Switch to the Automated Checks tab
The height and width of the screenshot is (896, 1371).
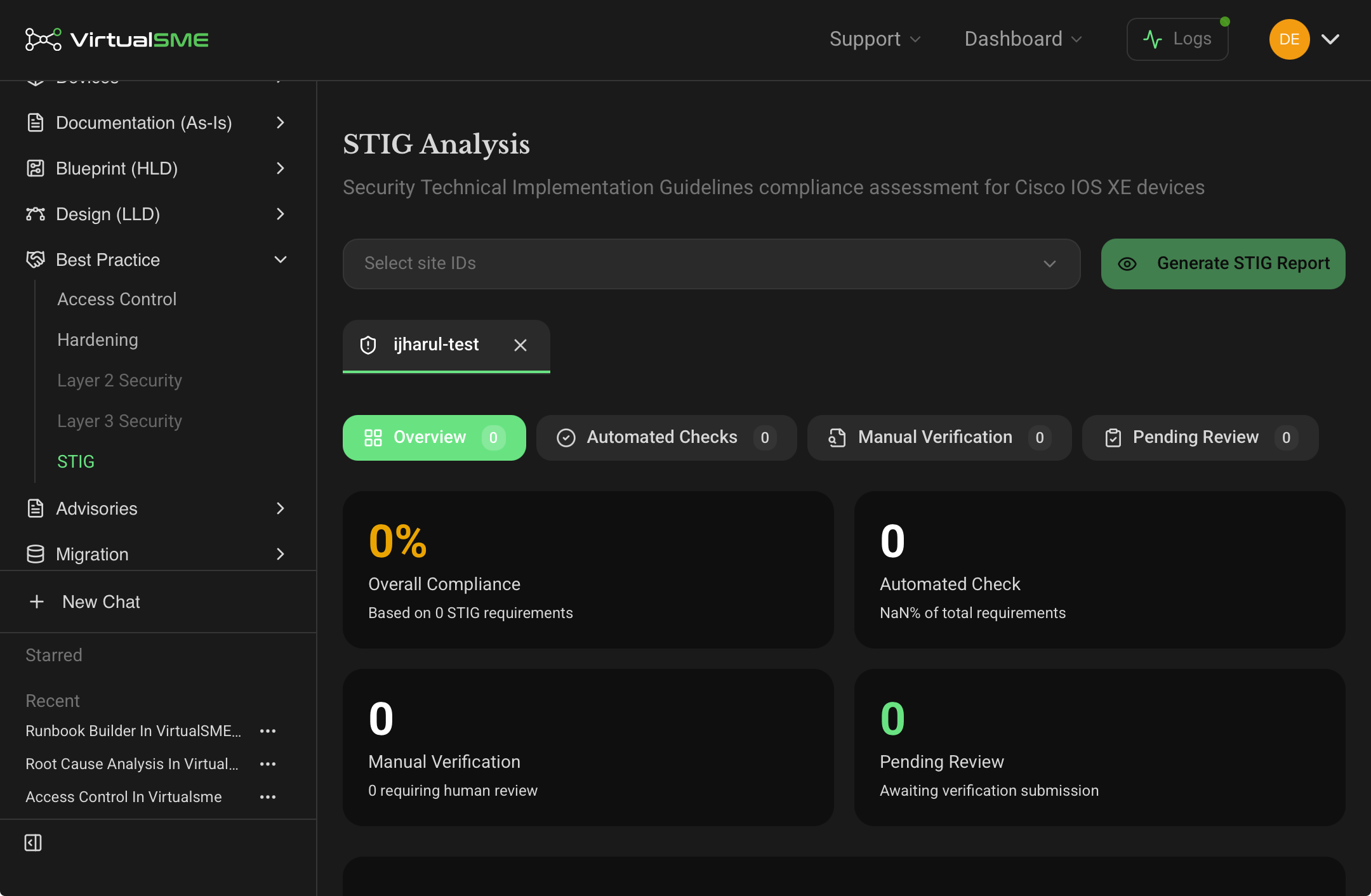coord(666,438)
